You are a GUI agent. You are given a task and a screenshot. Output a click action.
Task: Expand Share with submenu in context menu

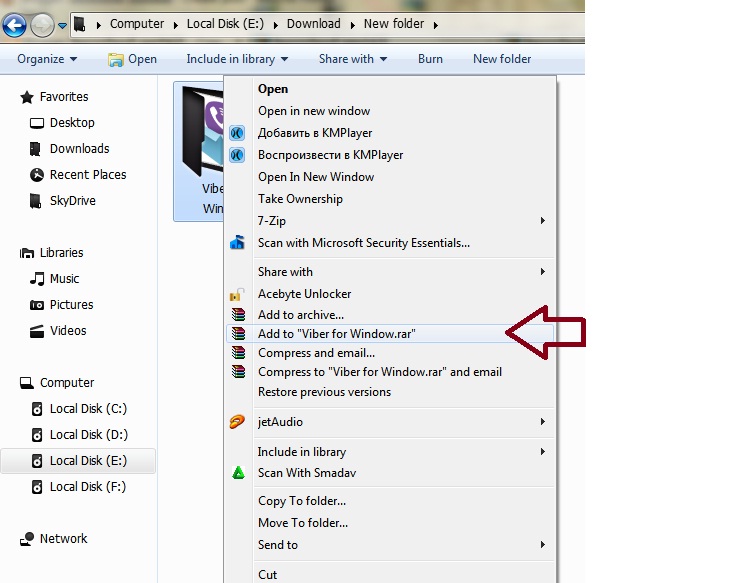point(390,272)
